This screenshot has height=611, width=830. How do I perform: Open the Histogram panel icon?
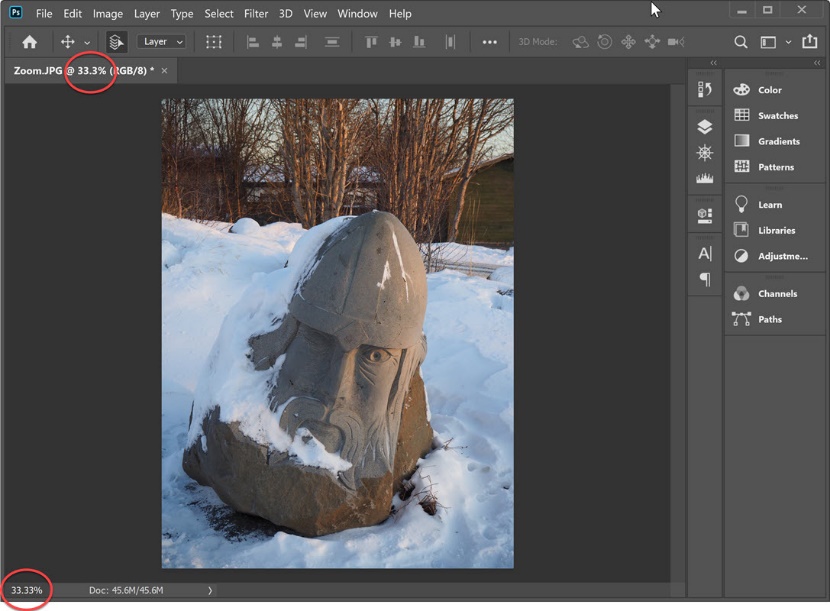[705, 178]
